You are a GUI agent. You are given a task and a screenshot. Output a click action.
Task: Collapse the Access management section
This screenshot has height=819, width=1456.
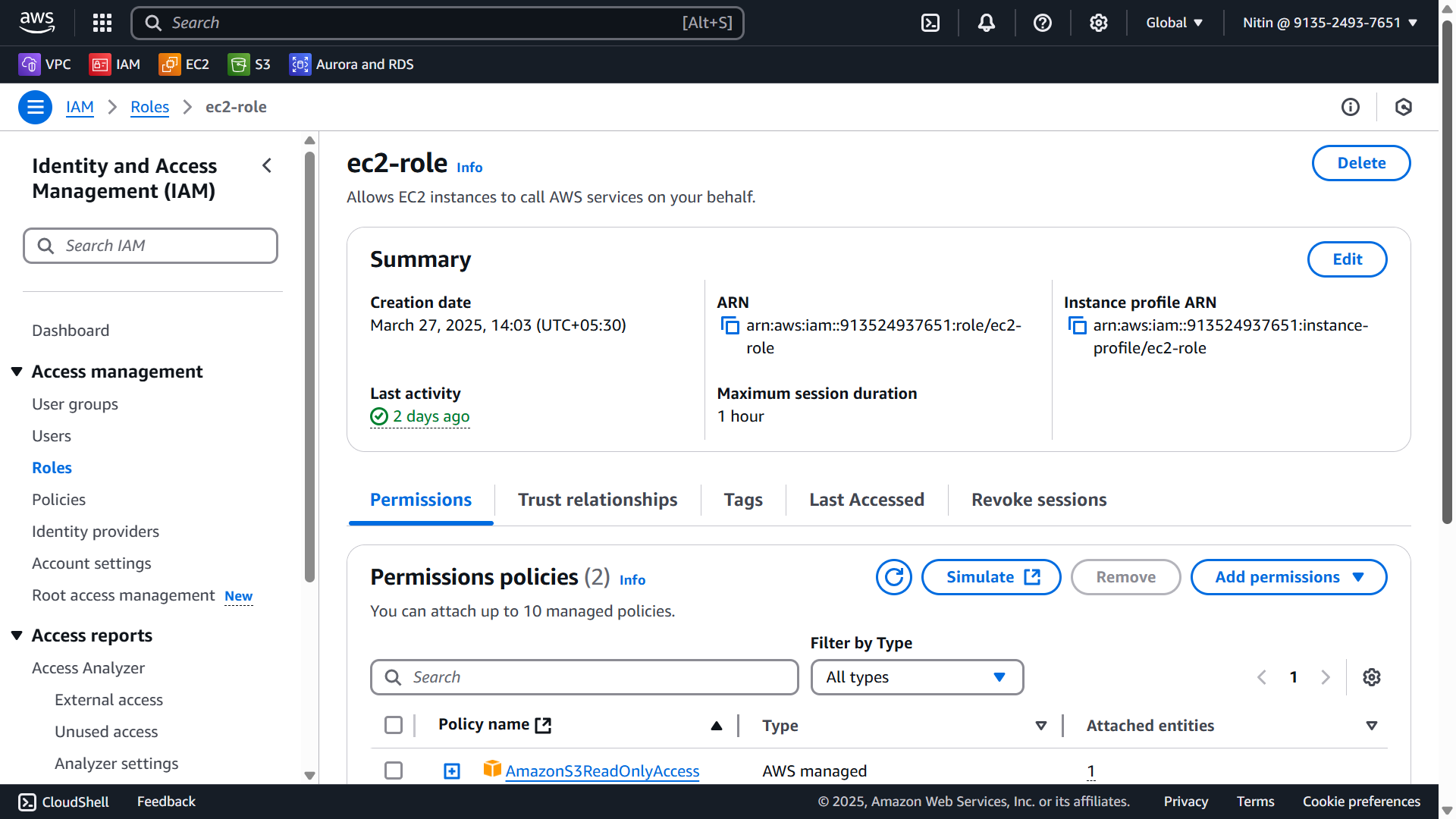[x=17, y=372]
